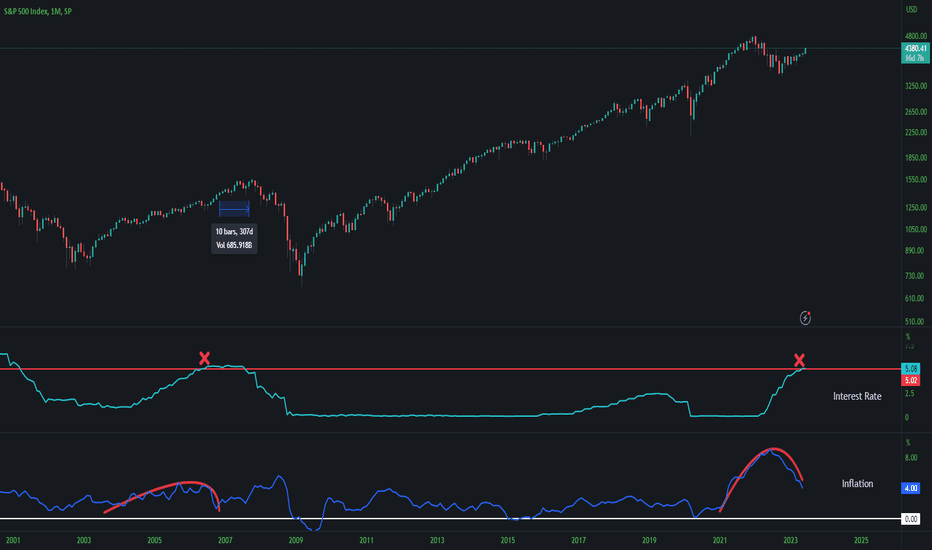
Task: Click the 2025 time axis label
Action: pyautogui.click(x=861, y=540)
